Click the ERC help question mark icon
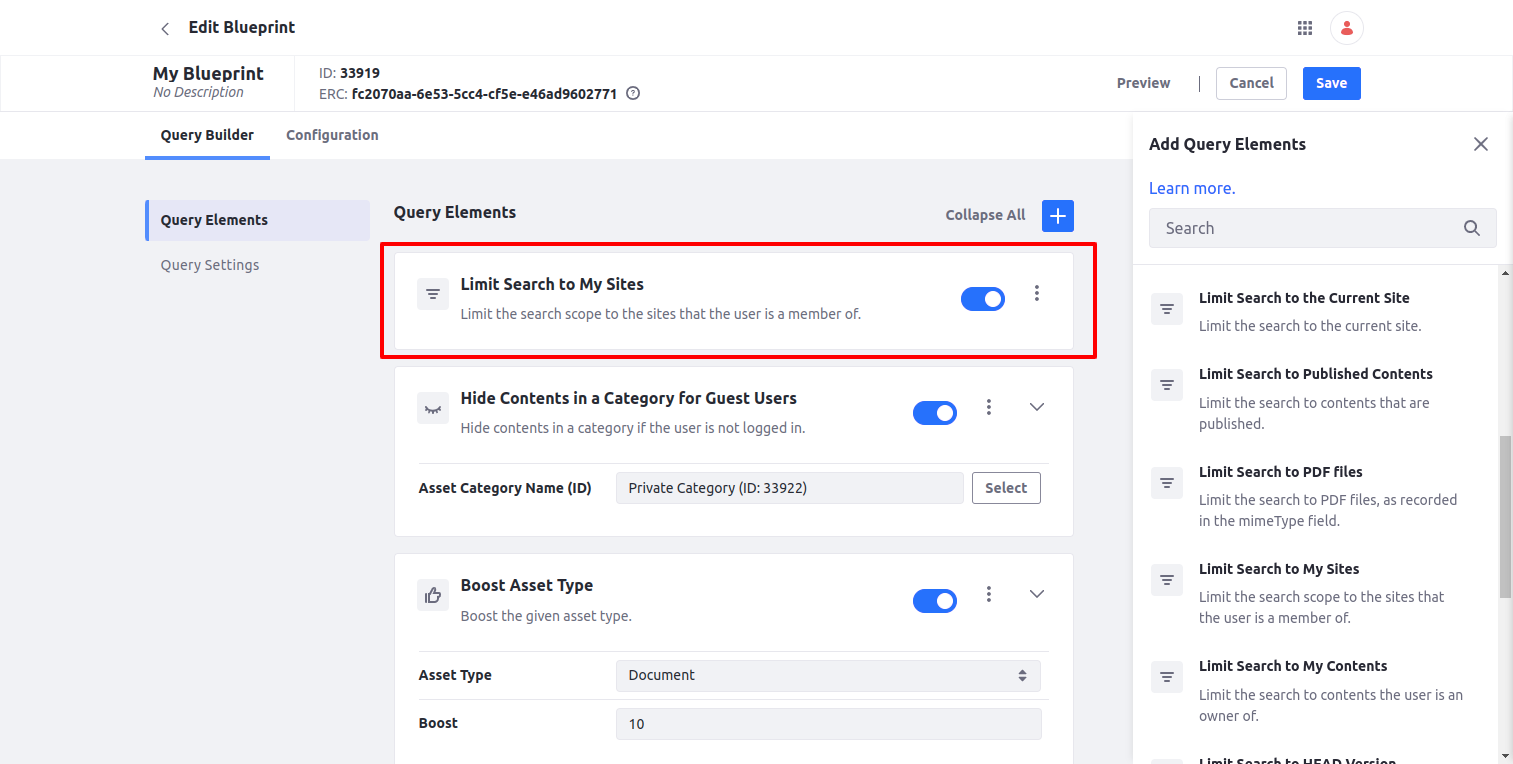The image size is (1513, 764). coord(632,94)
